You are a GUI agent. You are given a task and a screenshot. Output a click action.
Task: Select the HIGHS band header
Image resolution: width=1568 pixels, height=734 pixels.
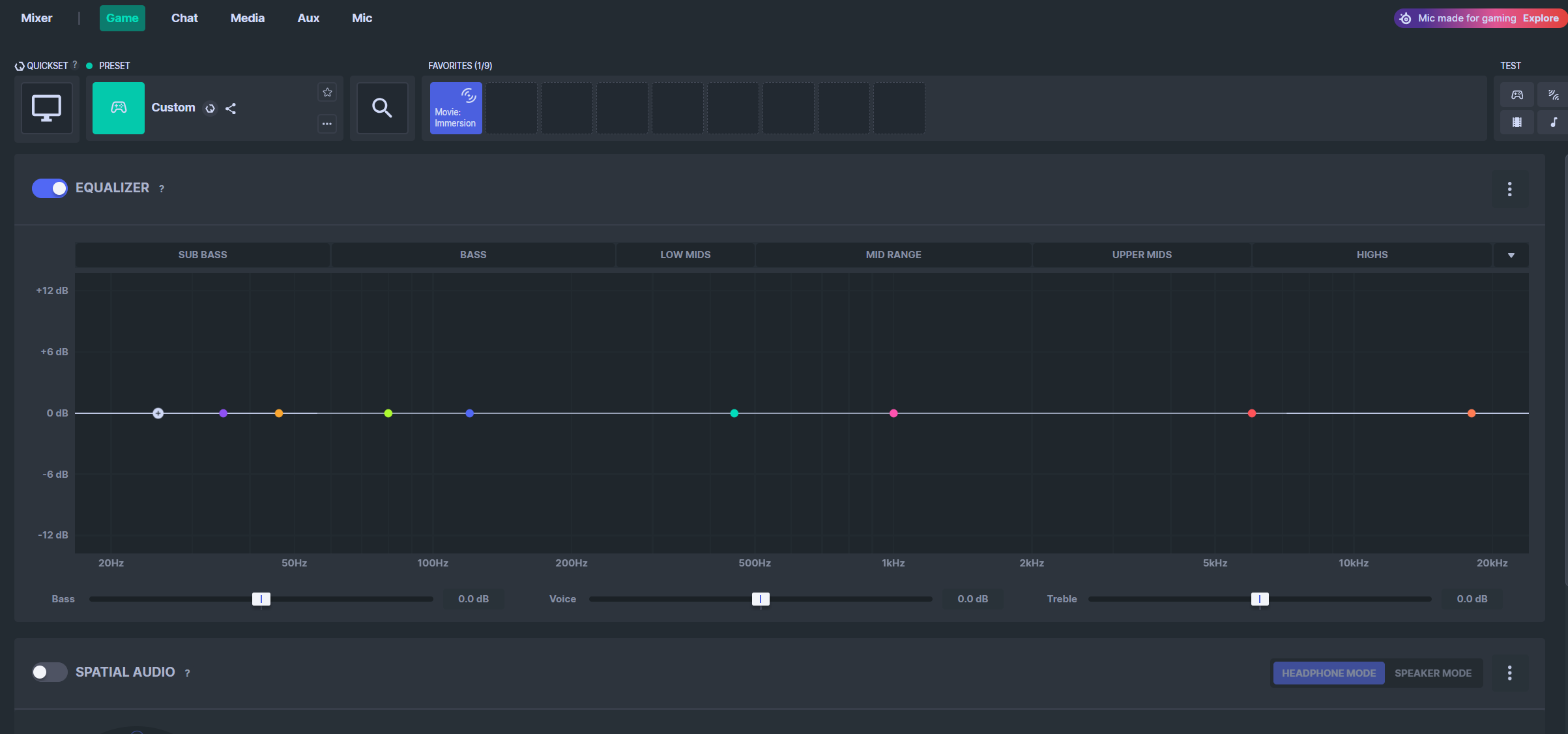tap(1372, 255)
